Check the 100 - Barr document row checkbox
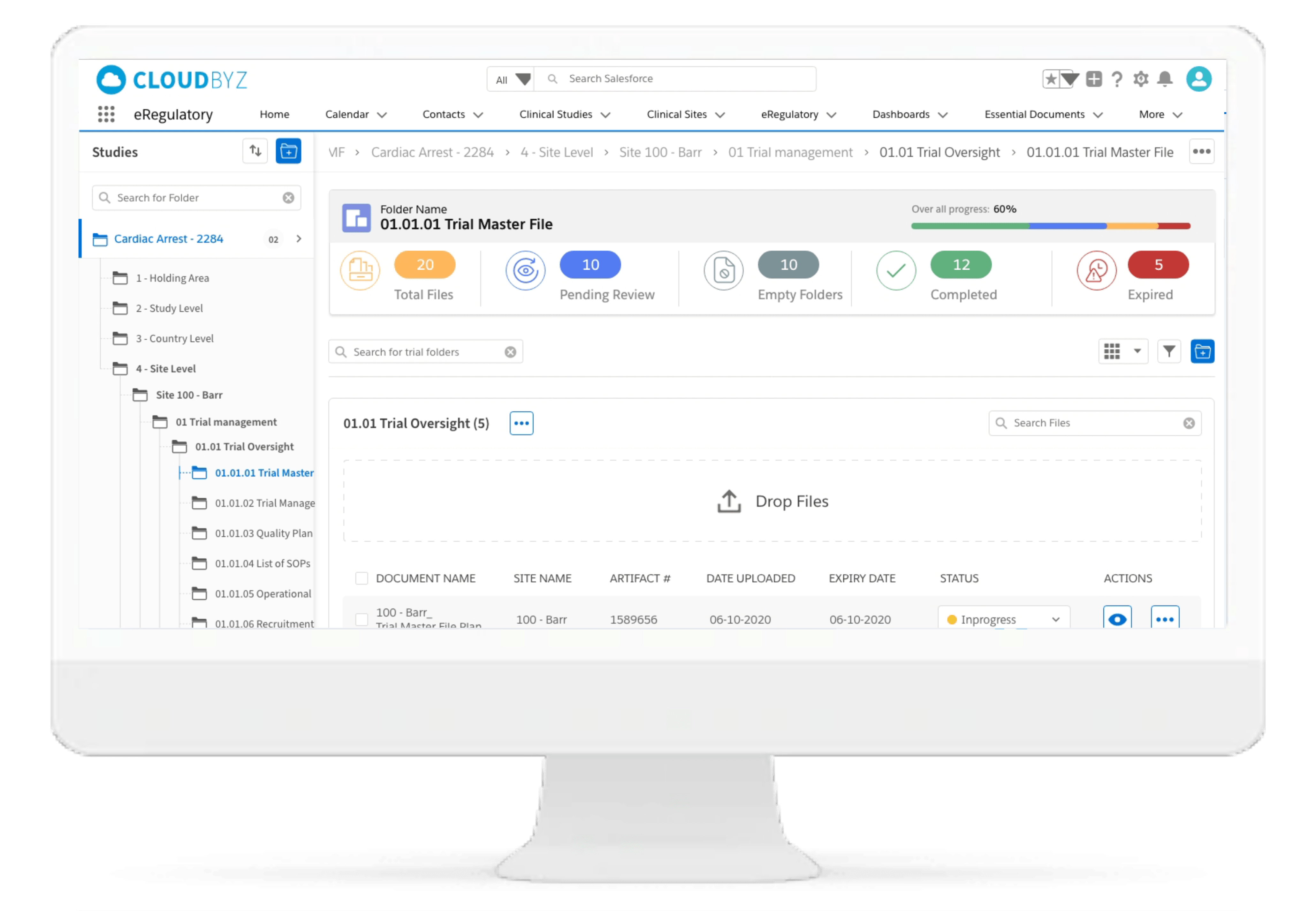This screenshot has height=911, width=1316. tap(361, 619)
